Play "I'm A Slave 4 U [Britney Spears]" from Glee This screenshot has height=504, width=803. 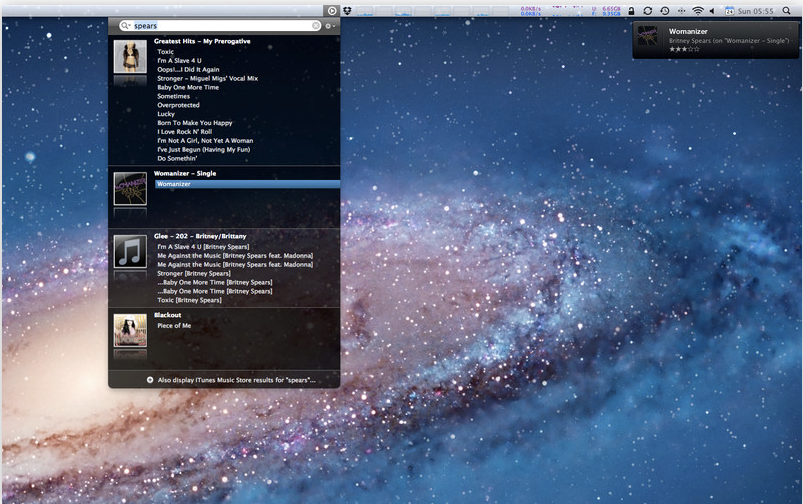tap(203, 247)
